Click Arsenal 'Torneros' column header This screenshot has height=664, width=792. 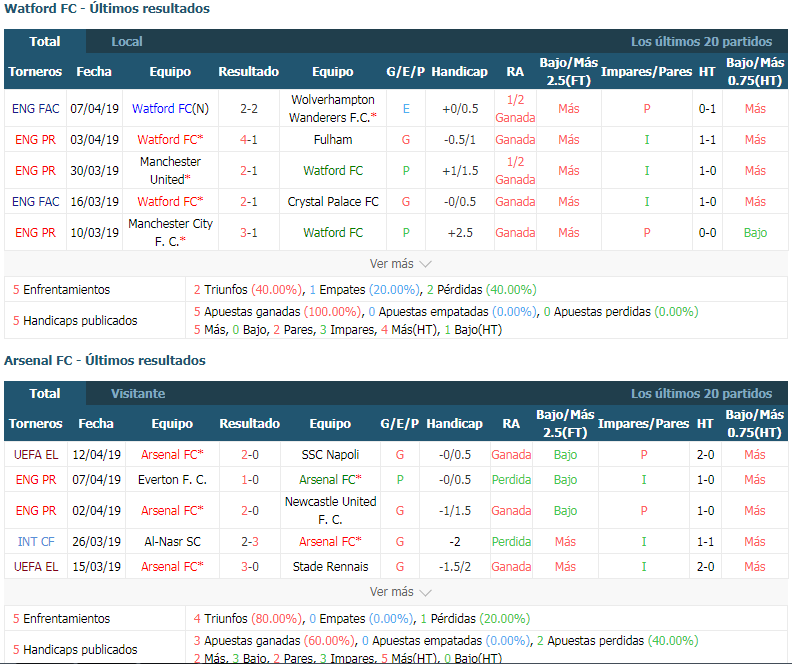[35, 424]
